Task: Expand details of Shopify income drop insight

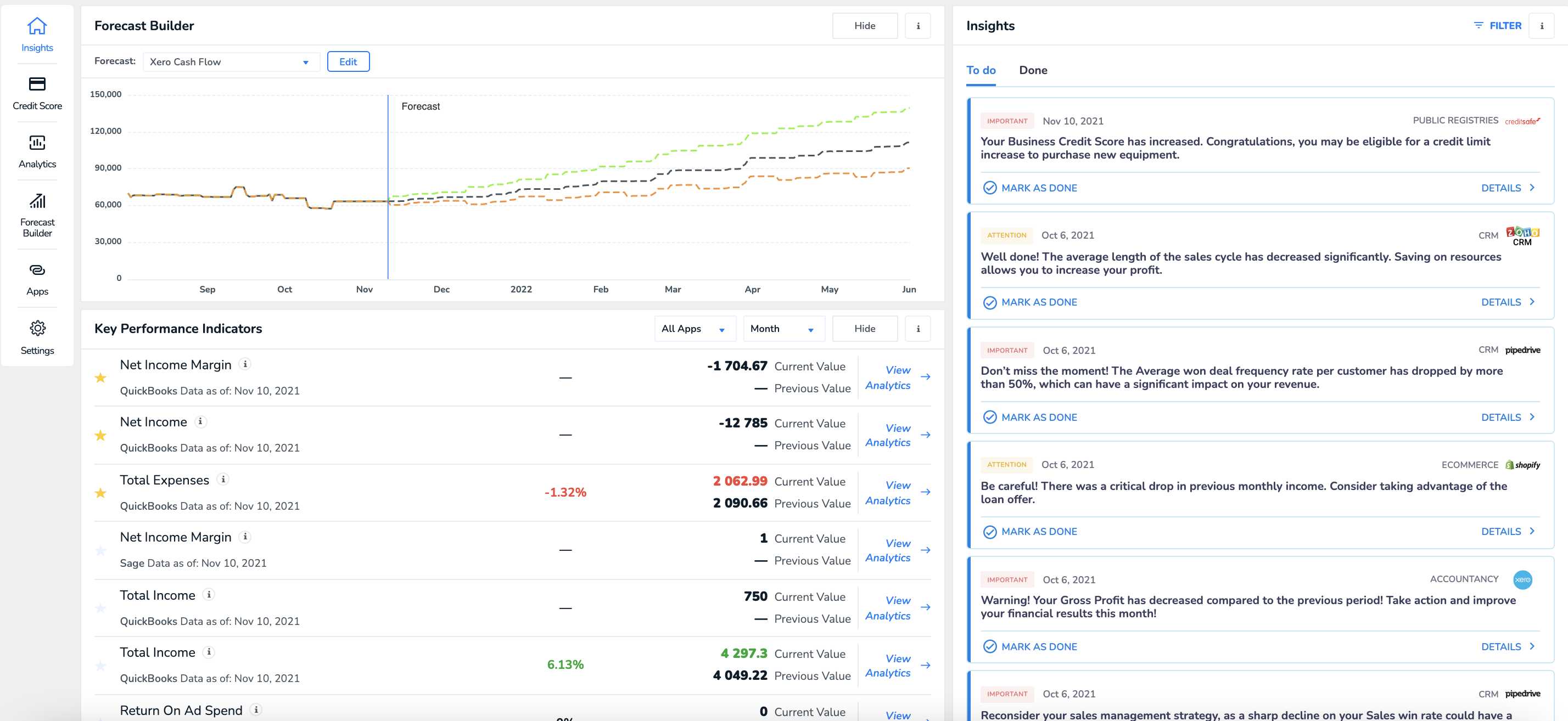Action: (x=1507, y=531)
